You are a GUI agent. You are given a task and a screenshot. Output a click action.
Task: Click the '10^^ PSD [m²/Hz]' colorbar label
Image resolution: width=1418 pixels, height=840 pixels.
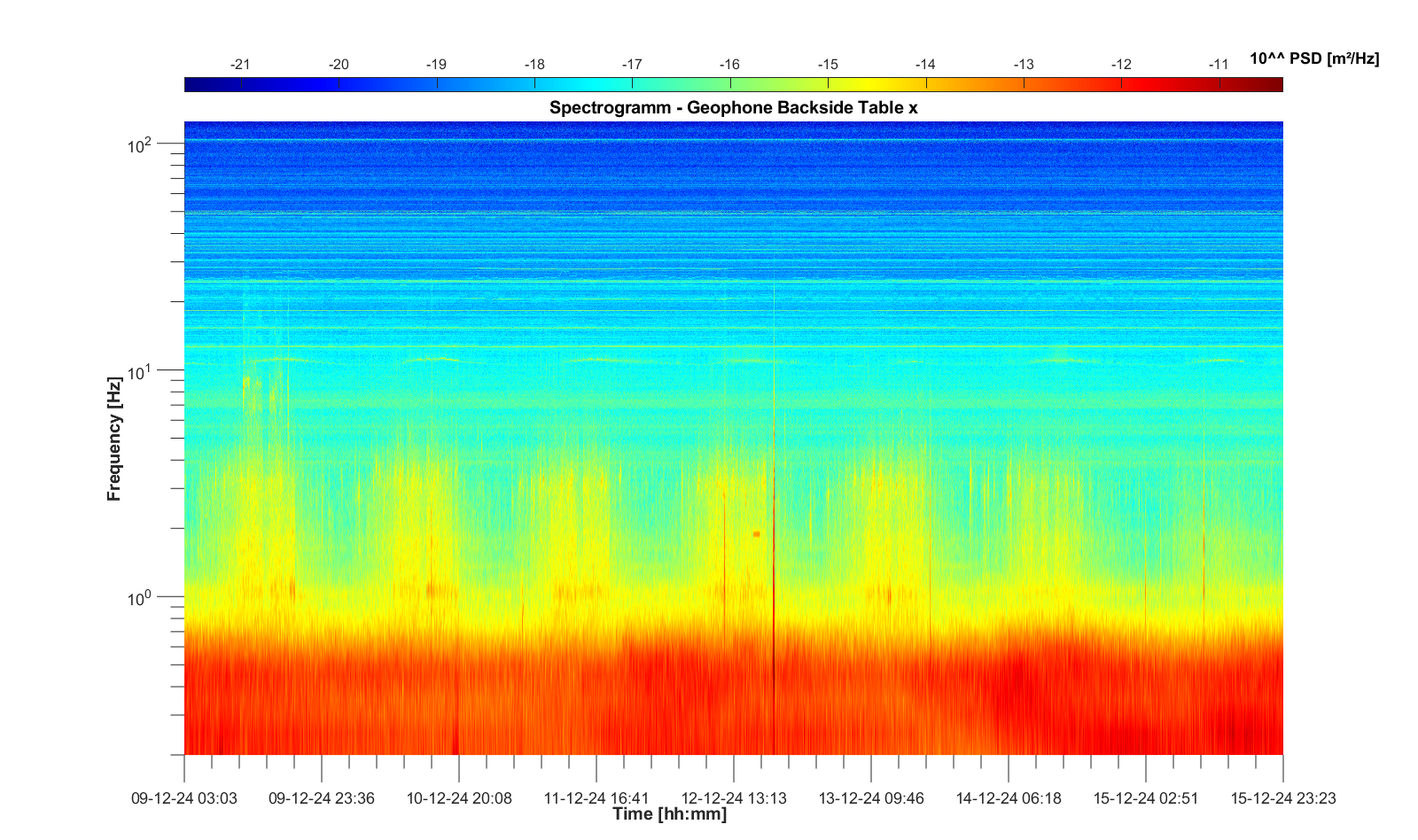click(x=1313, y=59)
